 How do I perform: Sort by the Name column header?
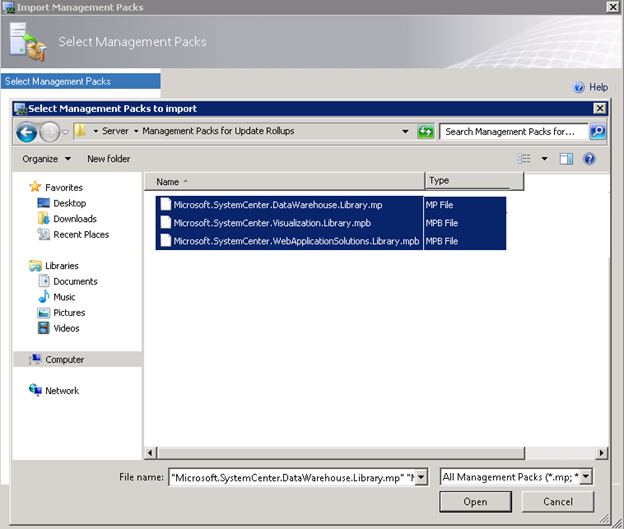click(284, 182)
